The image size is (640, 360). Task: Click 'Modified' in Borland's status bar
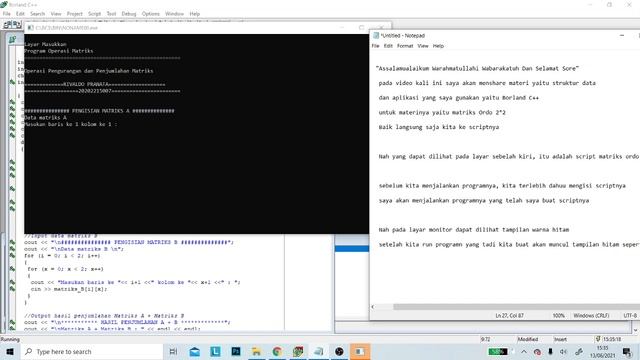528,339
